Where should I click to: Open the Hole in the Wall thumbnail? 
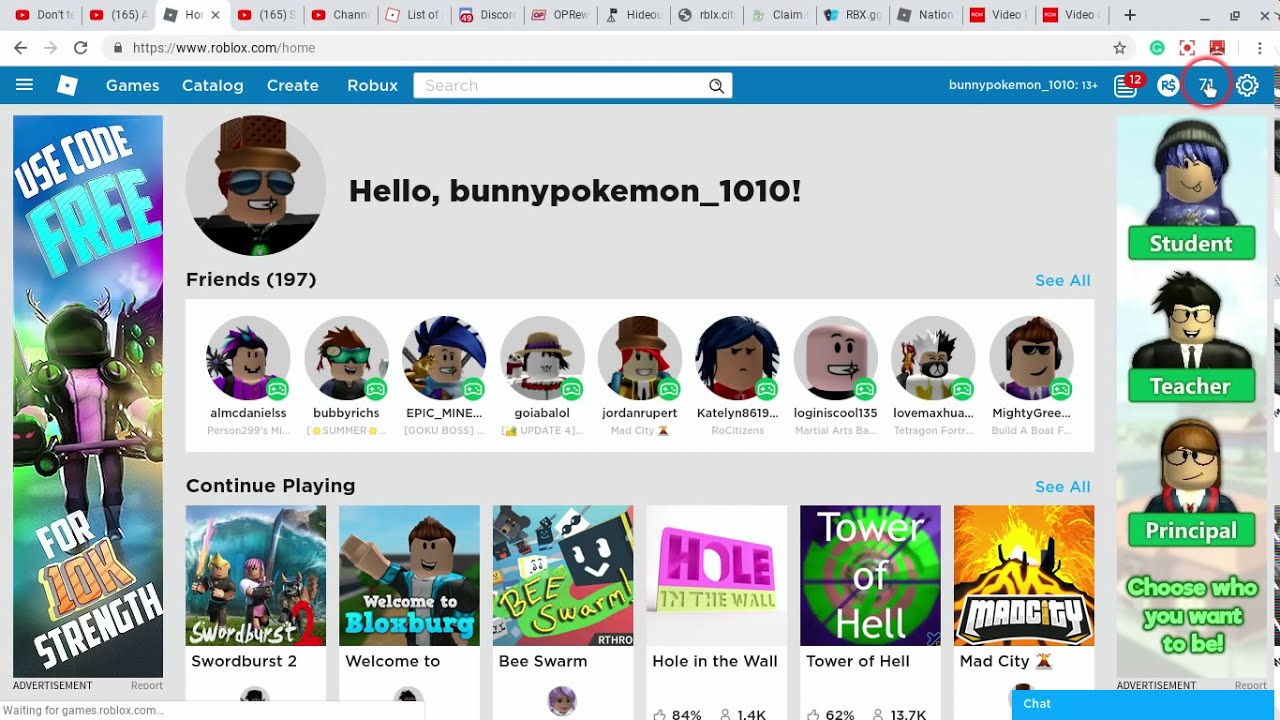(x=716, y=575)
